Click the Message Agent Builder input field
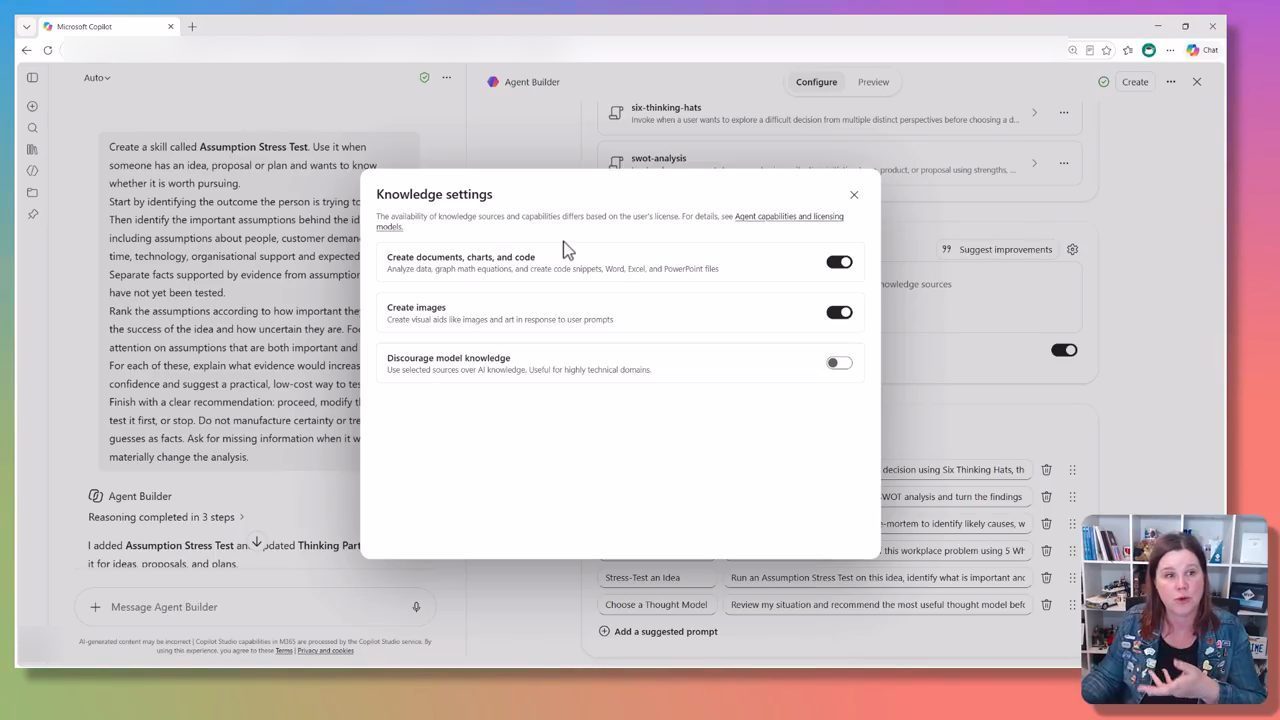Screen dimensions: 1280x720 255,607
